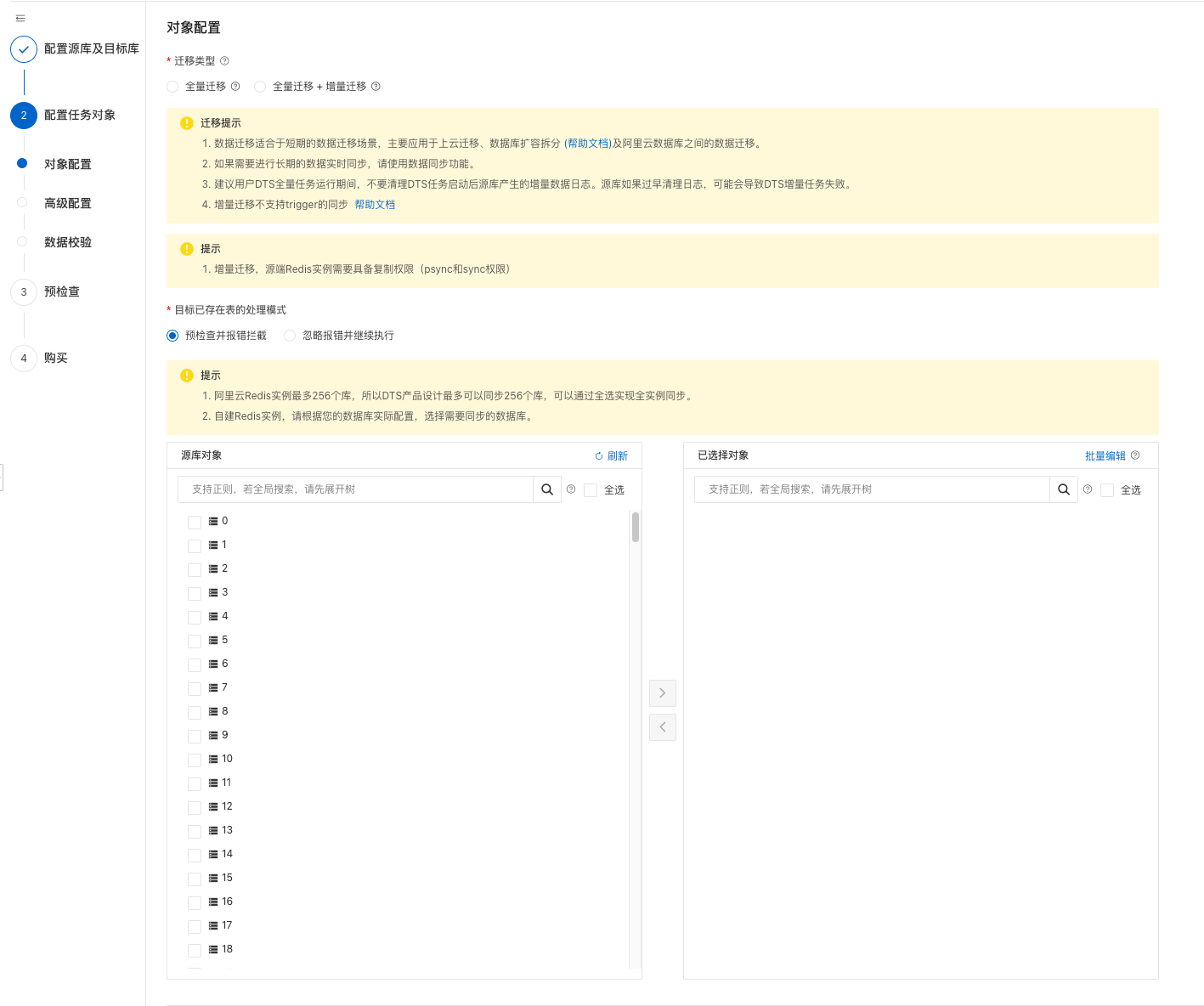Open help icon beside 全量迁移 + 增量迁移

tap(376, 87)
